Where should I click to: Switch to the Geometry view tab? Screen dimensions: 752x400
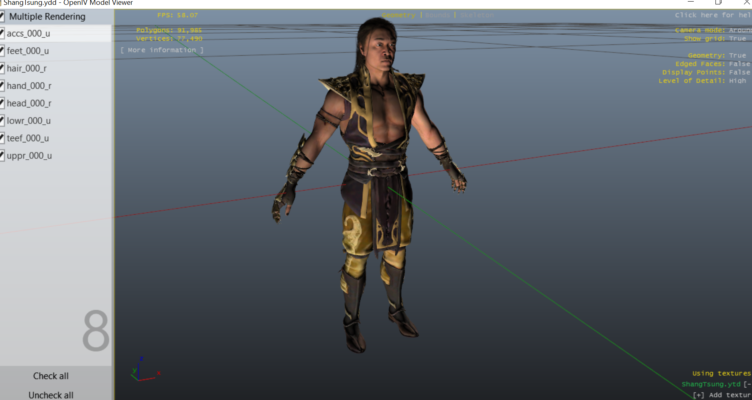tap(399, 16)
